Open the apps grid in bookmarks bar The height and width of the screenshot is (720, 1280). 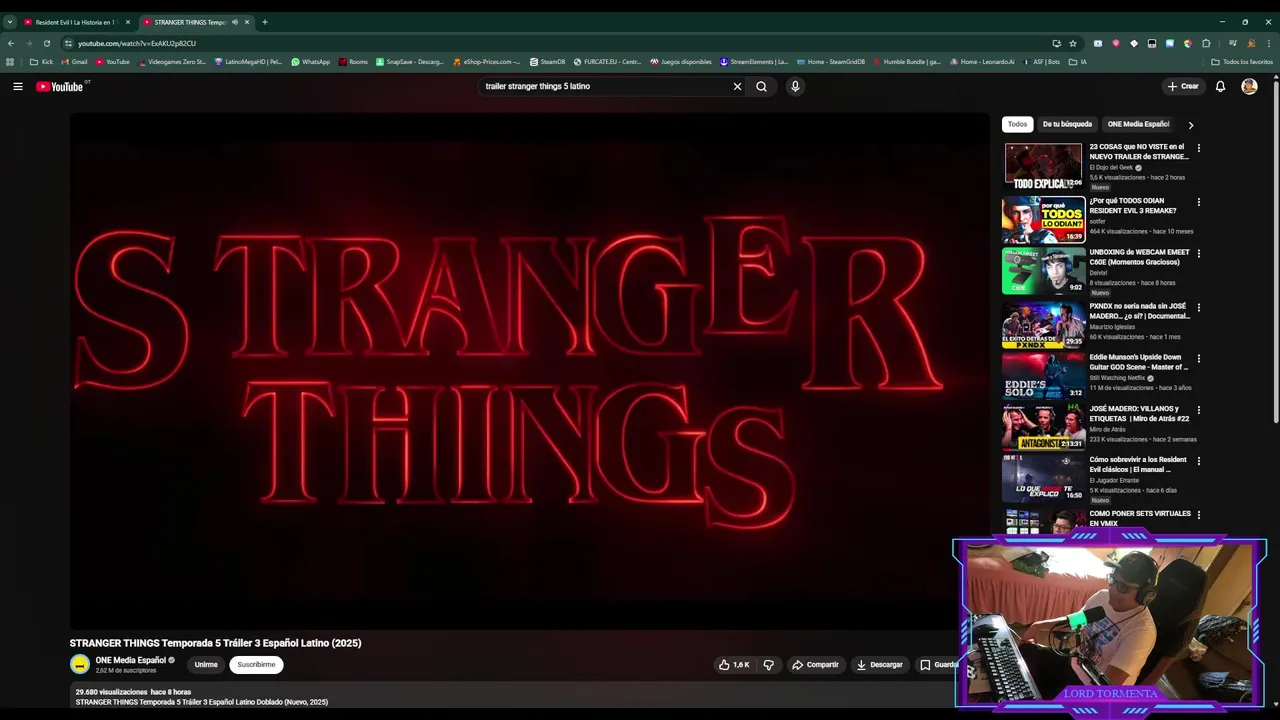point(10,62)
